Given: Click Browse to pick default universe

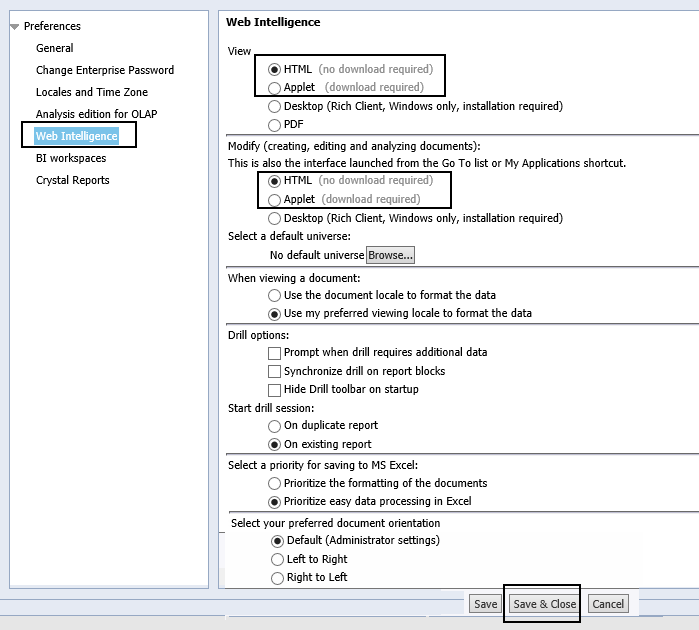Looking at the screenshot, I should click(390, 255).
